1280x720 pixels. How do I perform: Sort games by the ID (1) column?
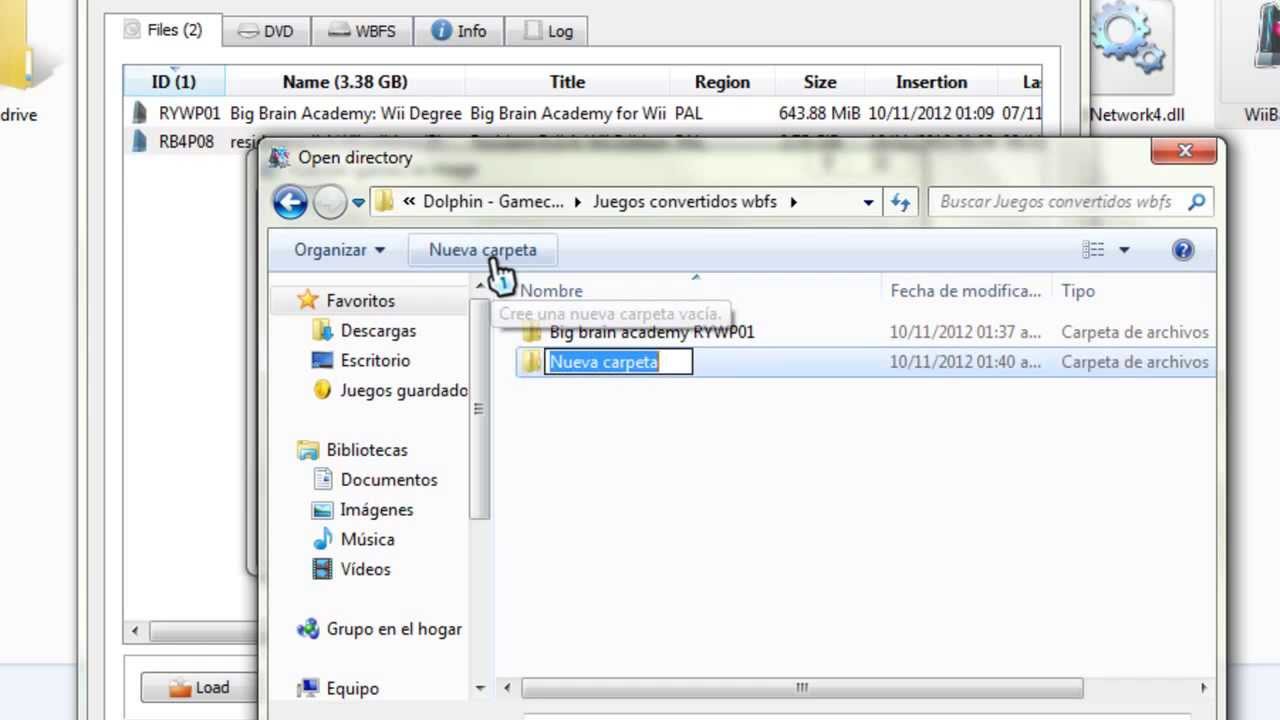174,82
